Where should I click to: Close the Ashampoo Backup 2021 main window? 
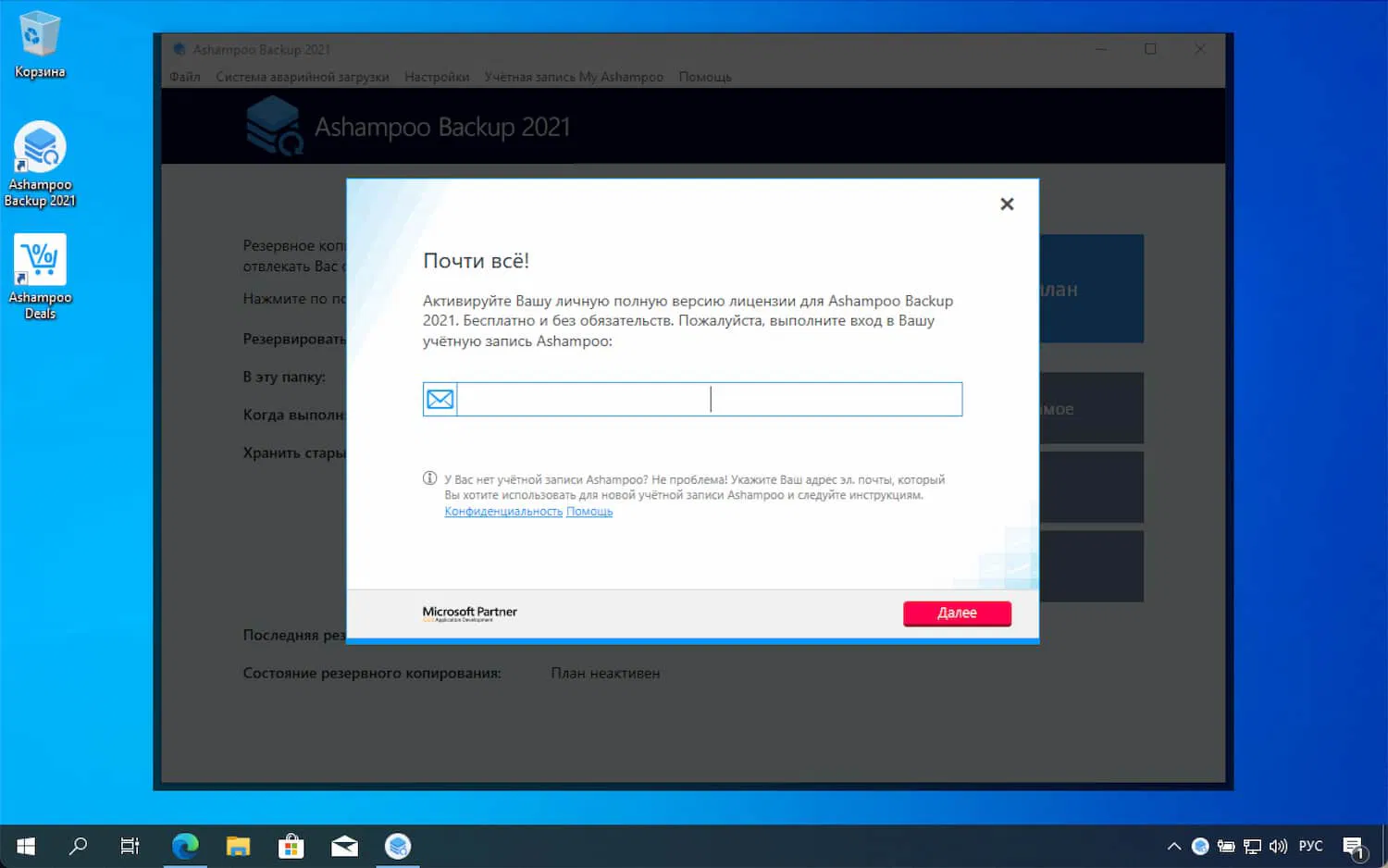[1200, 49]
